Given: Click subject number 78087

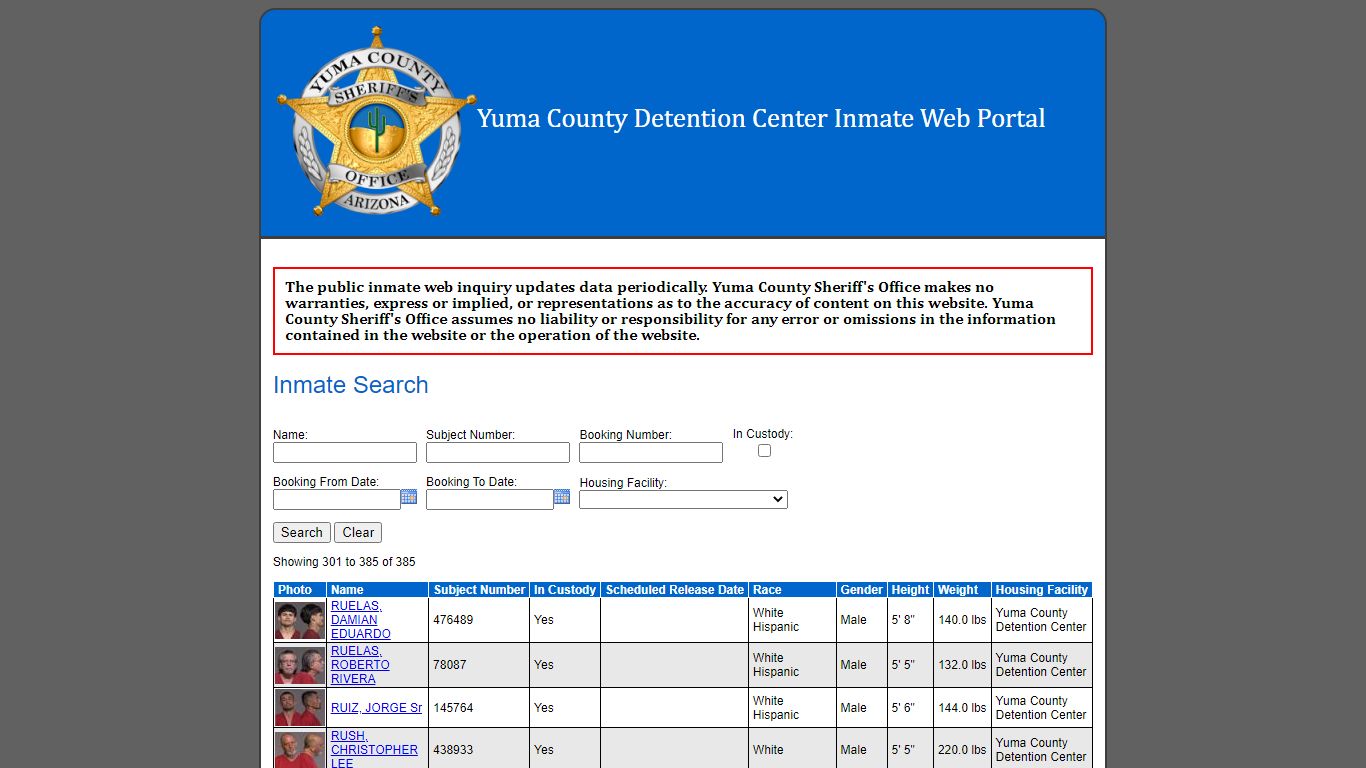Looking at the screenshot, I should pyautogui.click(x=450, y=665).
